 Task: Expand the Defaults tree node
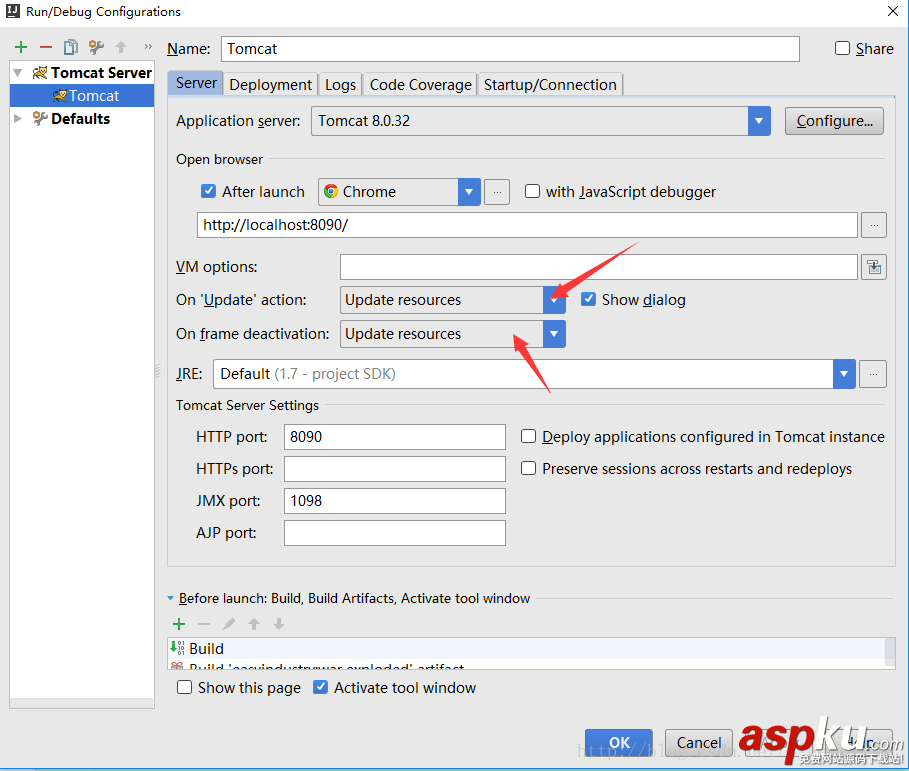(18, 119)
